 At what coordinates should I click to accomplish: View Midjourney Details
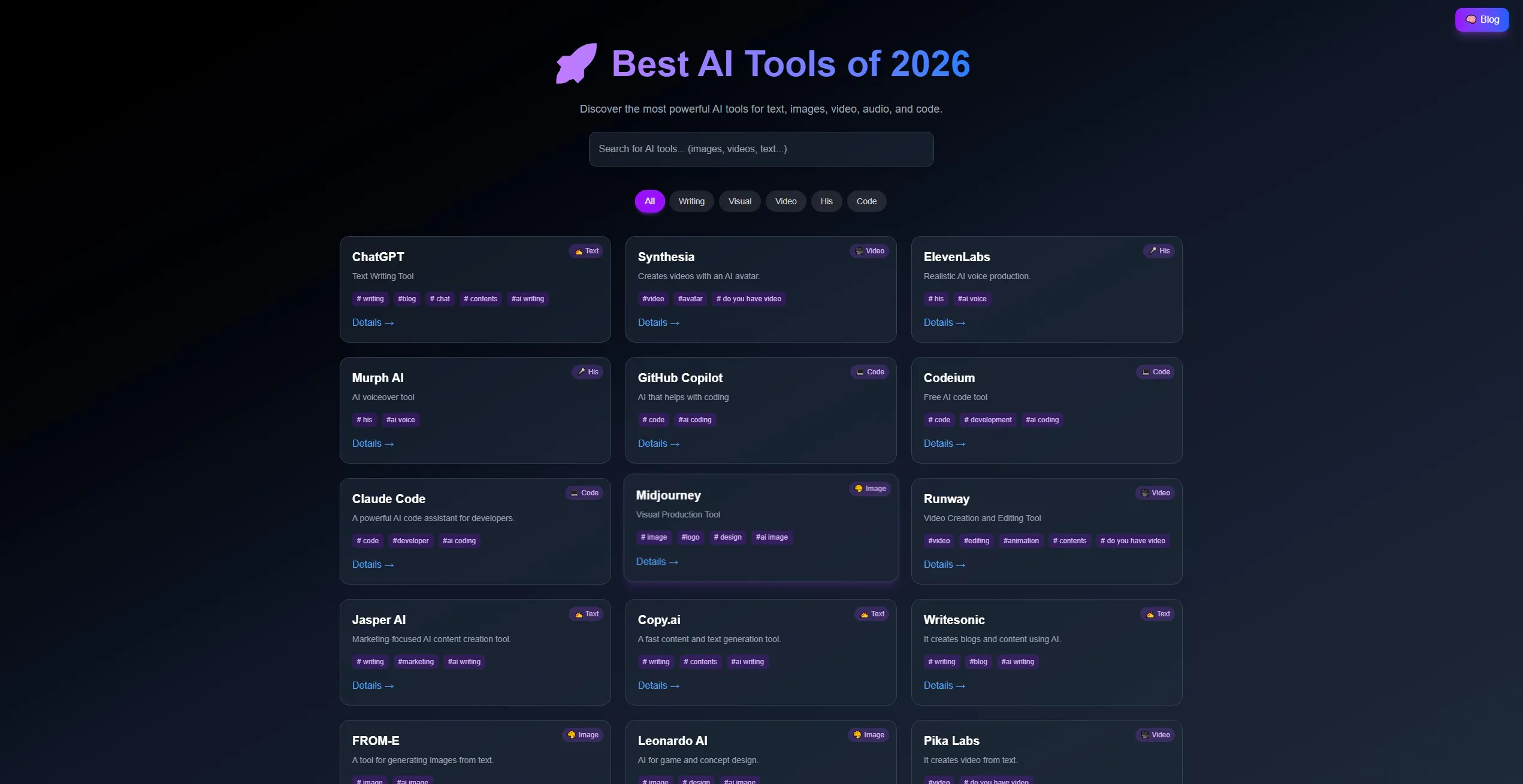click(x=657, y=562)
